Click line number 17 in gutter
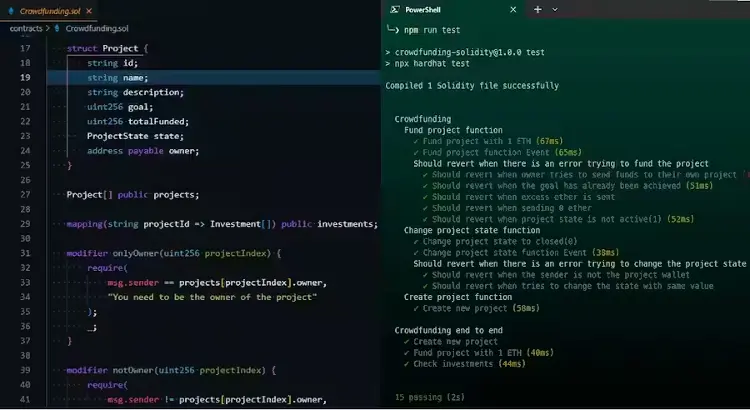 click(x=25, y=48)
